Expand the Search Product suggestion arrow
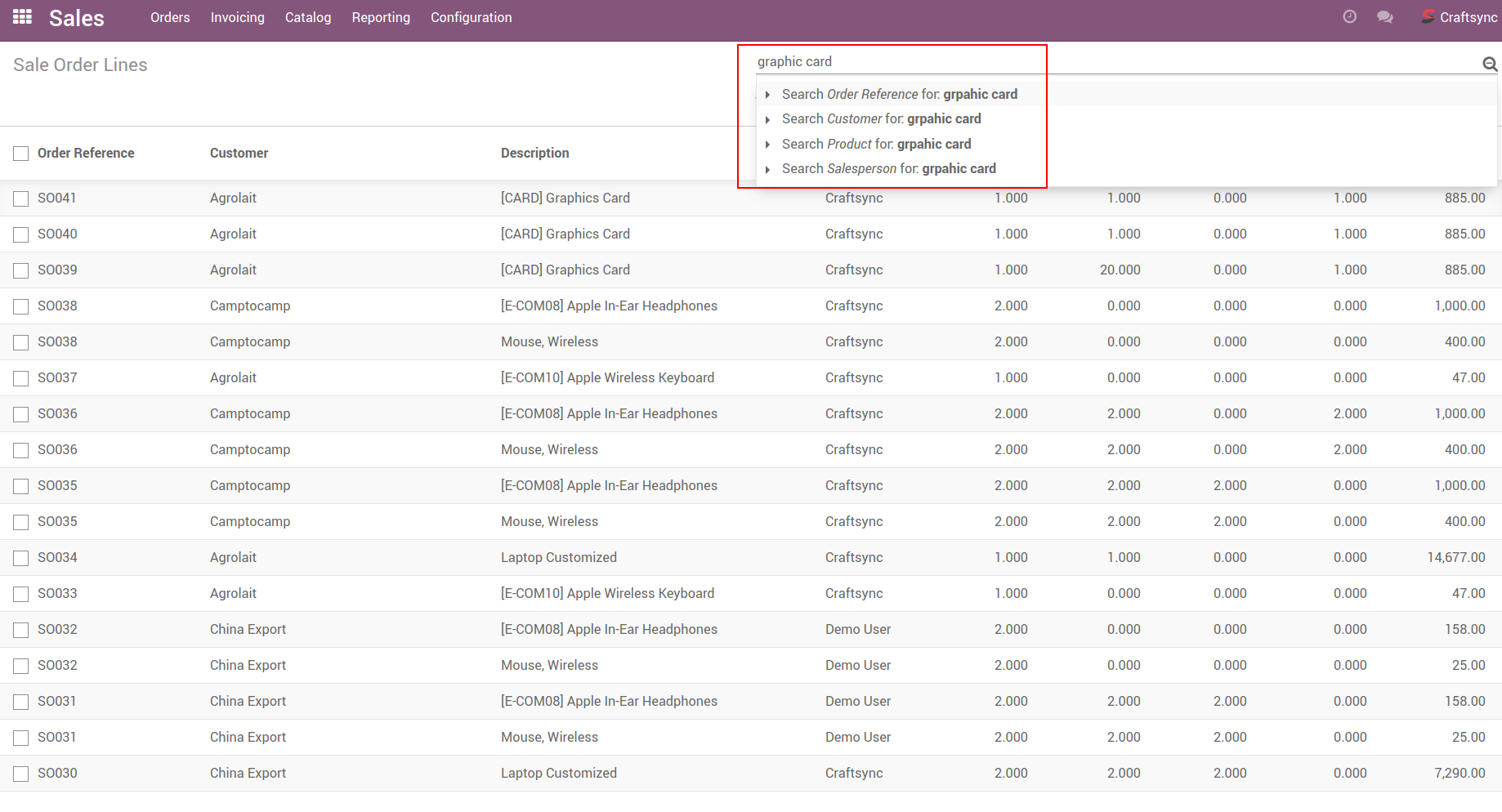 pos(767,145)
